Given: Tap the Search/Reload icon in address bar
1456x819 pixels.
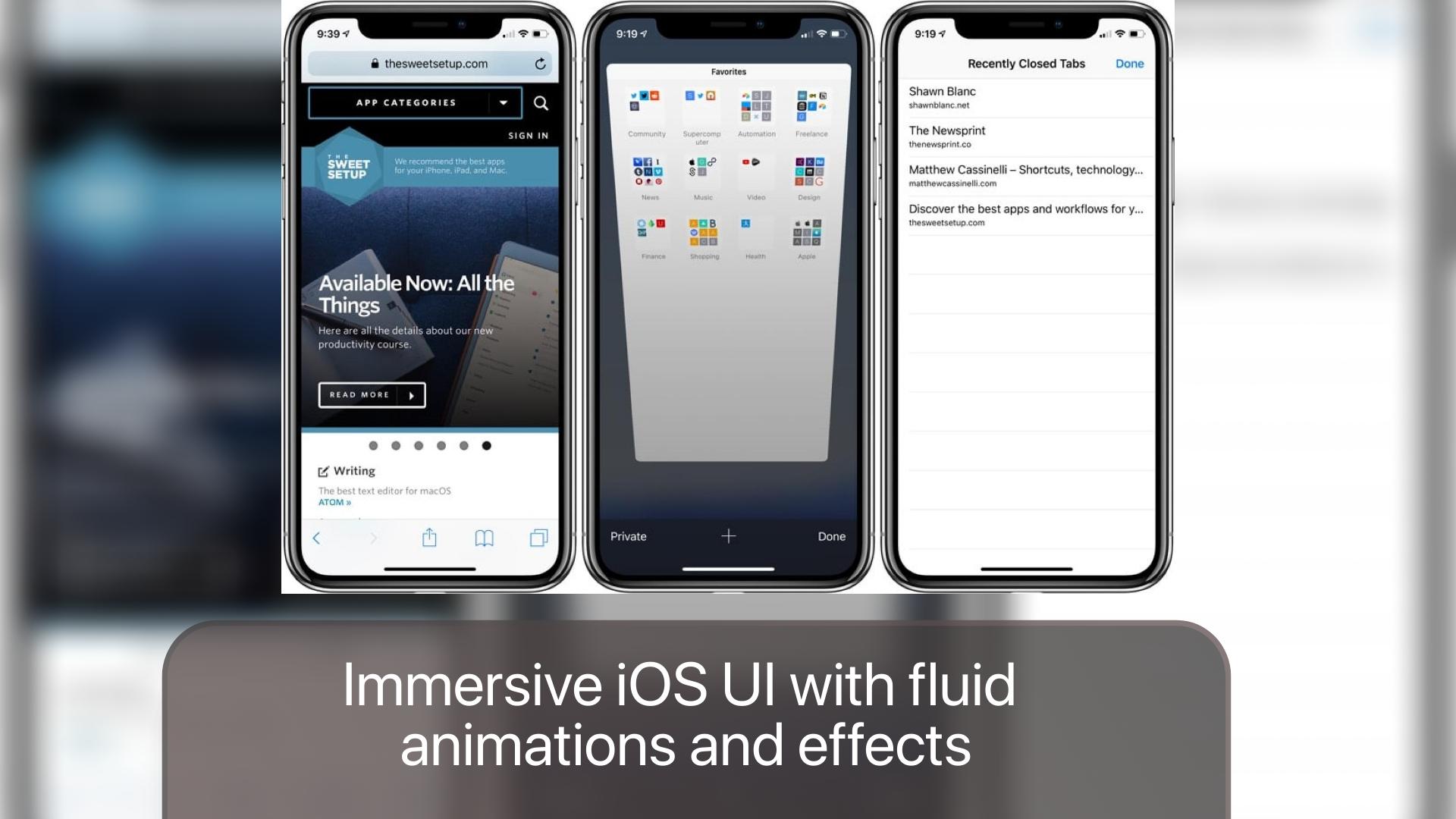Looking at the screenshot, I should (x=540, y=64).
